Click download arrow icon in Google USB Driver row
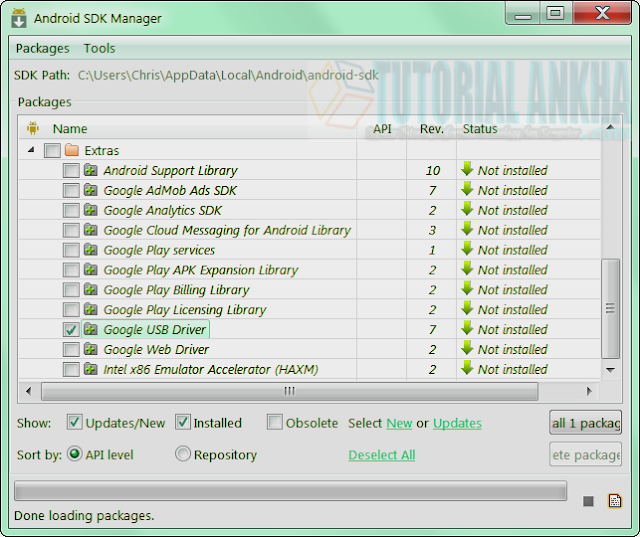 [467, 328]
